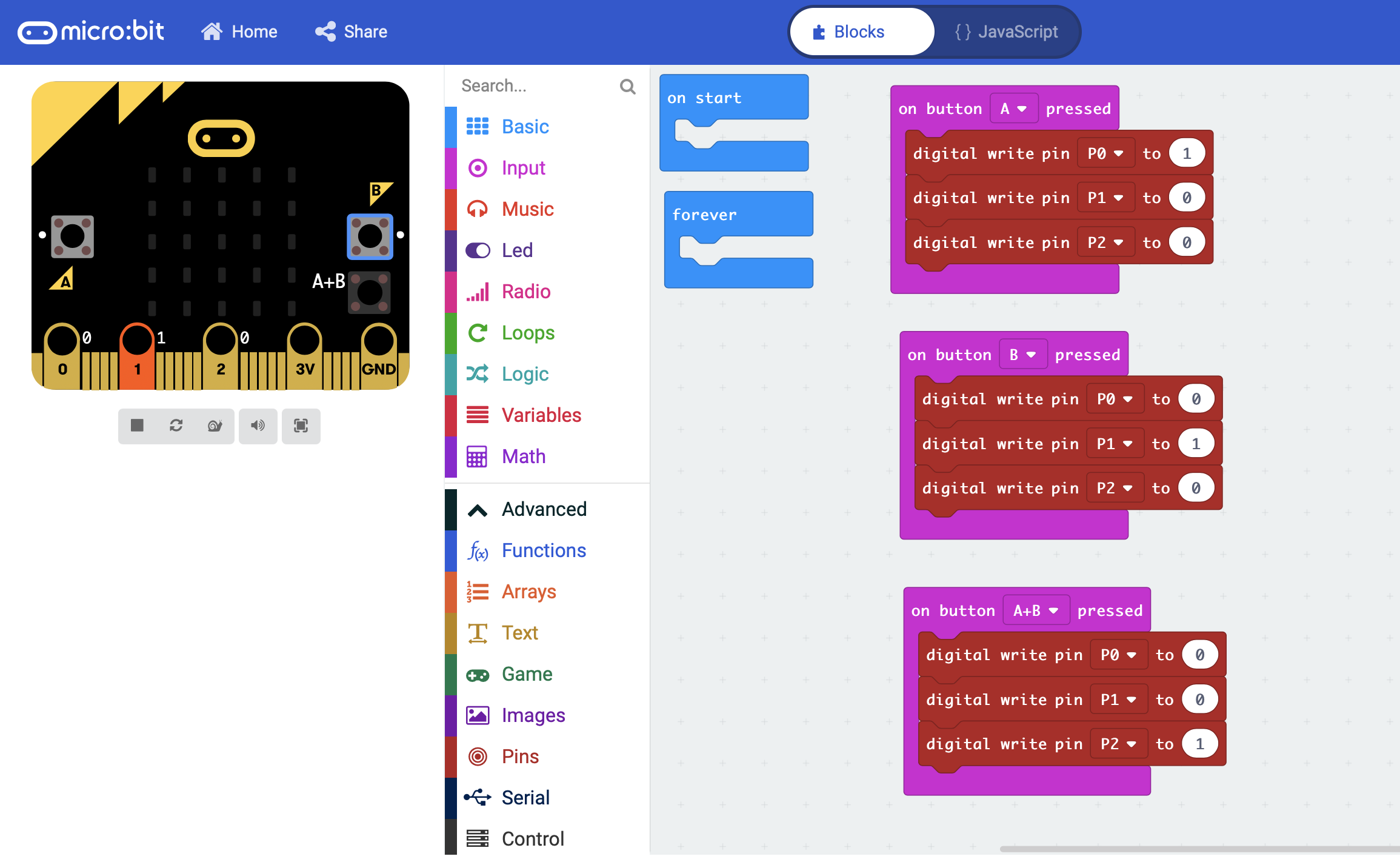Open the A+B button dropdown
The image size is (1400, 862).
1035,610
